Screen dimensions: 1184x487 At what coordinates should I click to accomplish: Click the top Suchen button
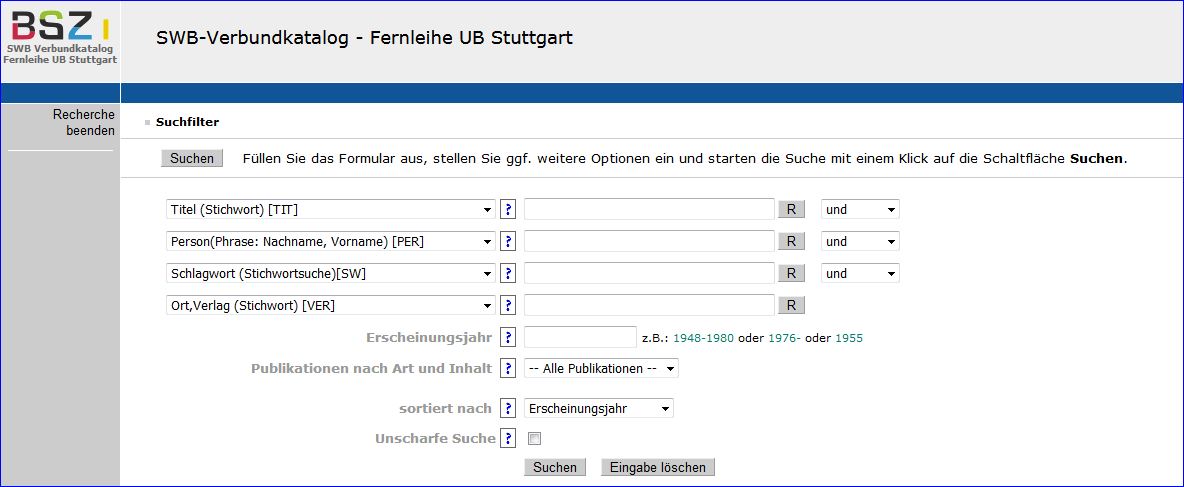tap(192, 159)
